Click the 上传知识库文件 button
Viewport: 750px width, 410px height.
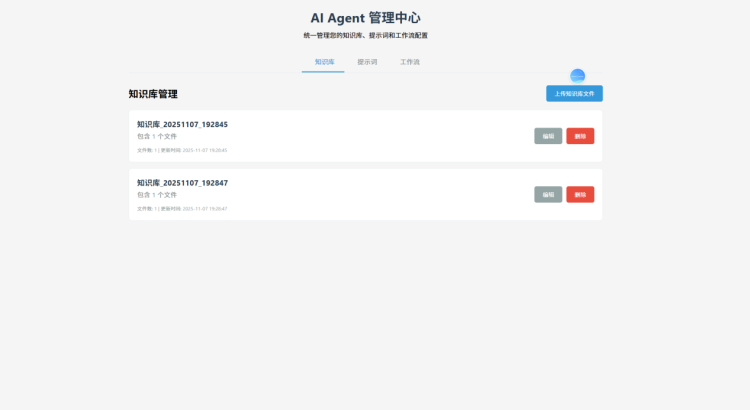574,94
